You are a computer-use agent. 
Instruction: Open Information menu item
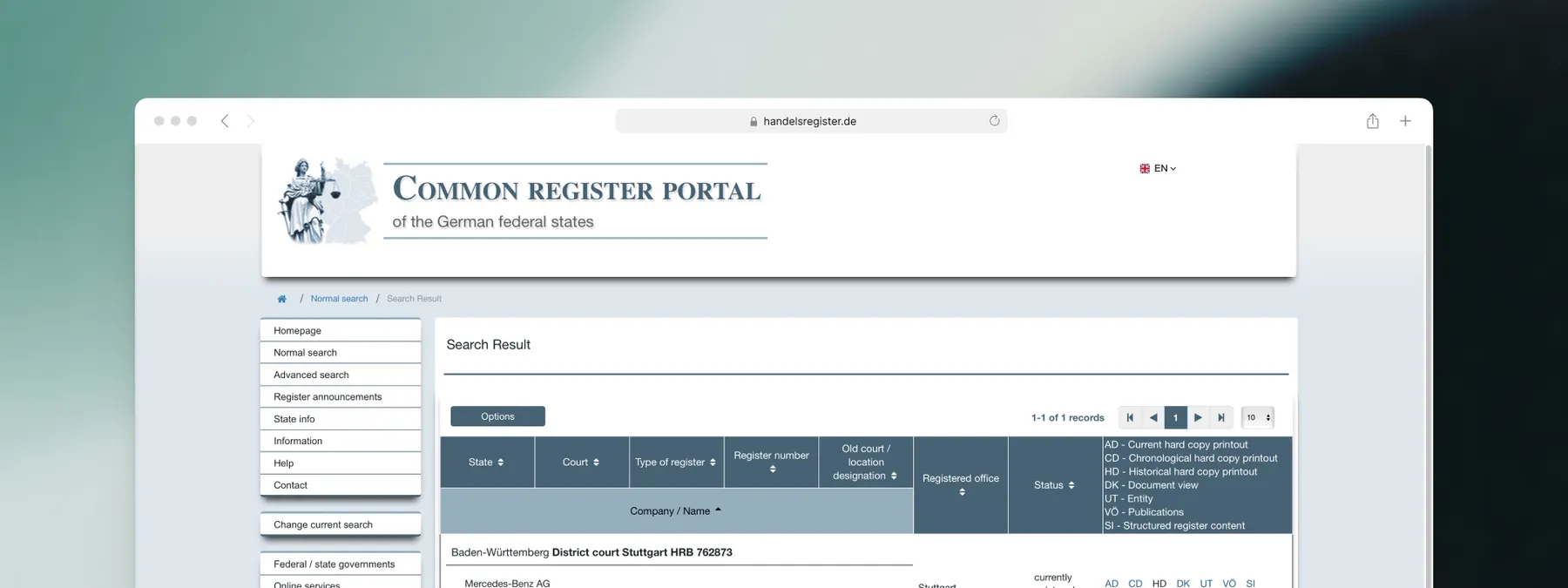341,441
